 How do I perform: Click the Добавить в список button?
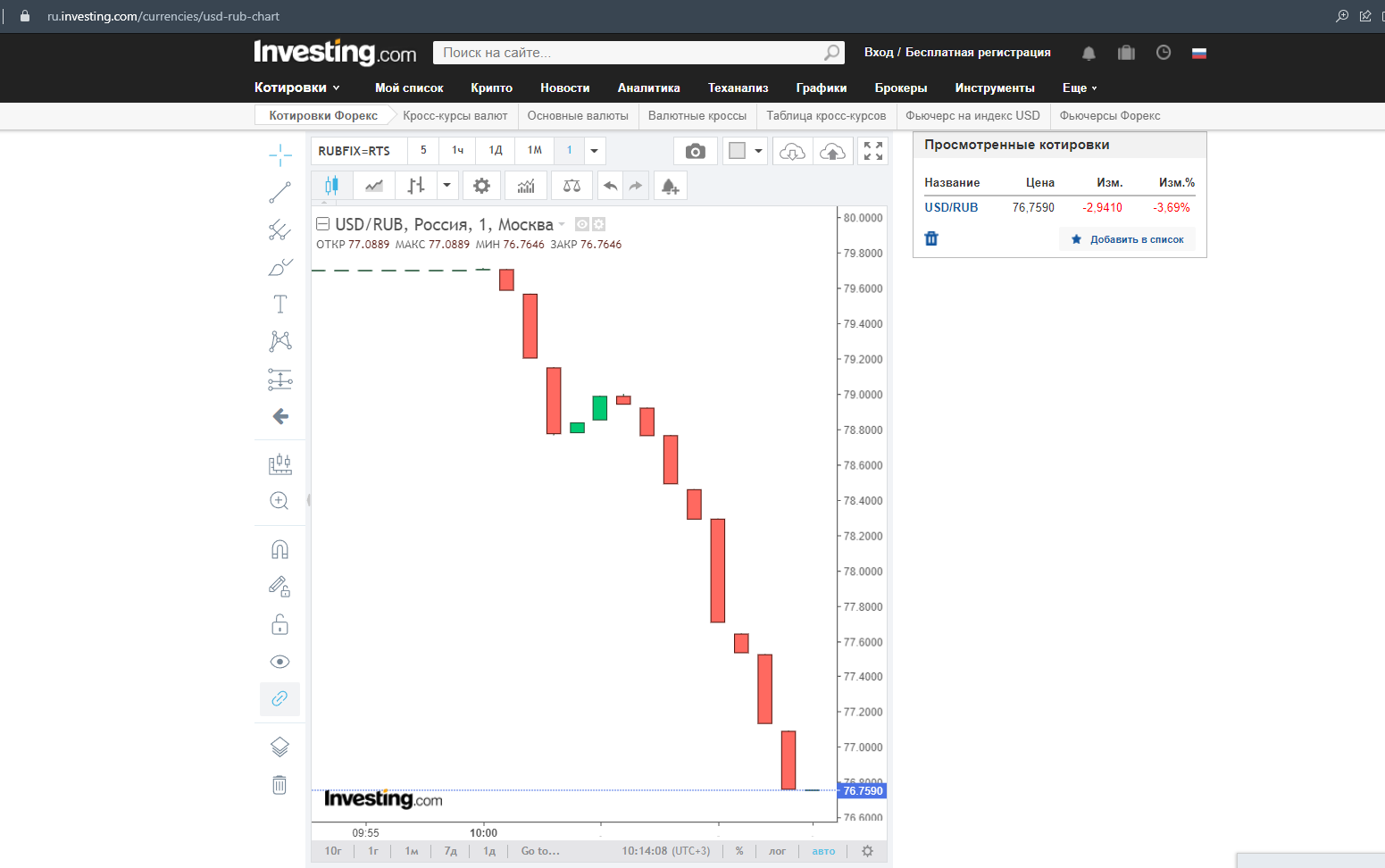click(1127, 239)
